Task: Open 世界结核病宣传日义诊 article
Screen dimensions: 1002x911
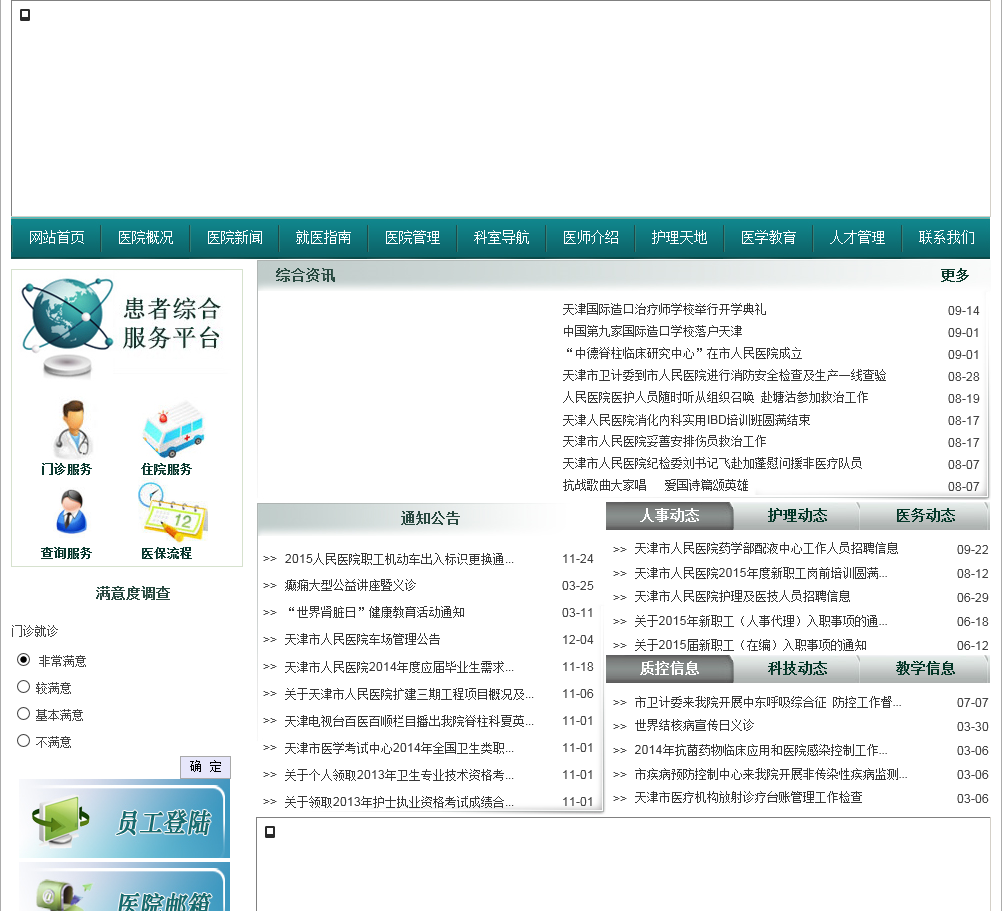Action: click(694, 726)
